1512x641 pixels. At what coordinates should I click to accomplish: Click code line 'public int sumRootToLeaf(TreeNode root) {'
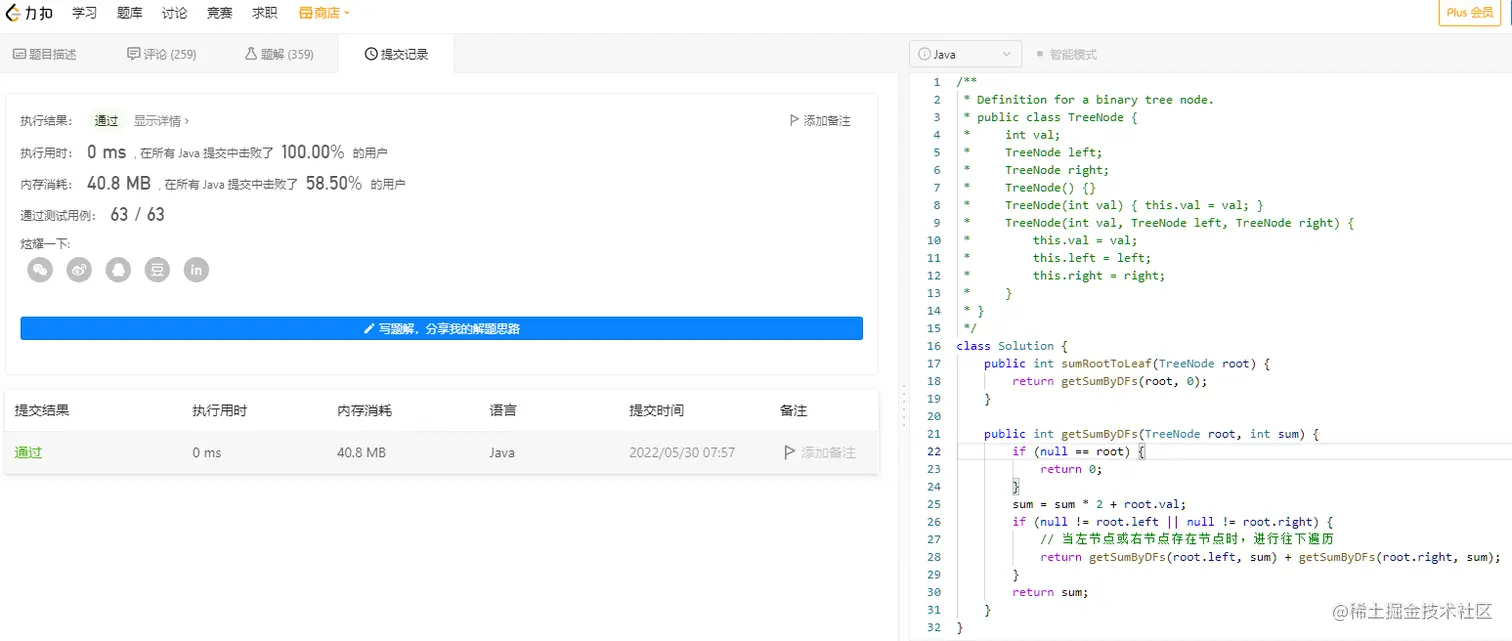[x=1127, y=363]
